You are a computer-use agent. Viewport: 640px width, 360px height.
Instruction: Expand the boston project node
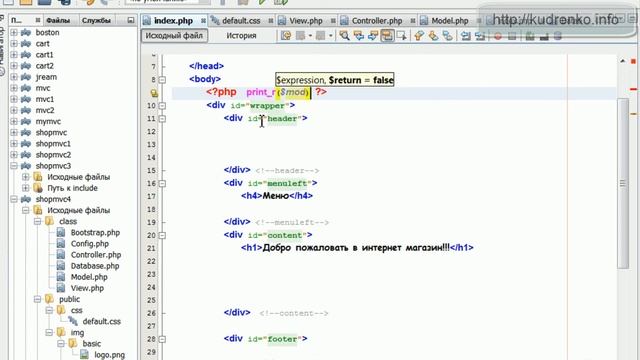tap(14, 32)
